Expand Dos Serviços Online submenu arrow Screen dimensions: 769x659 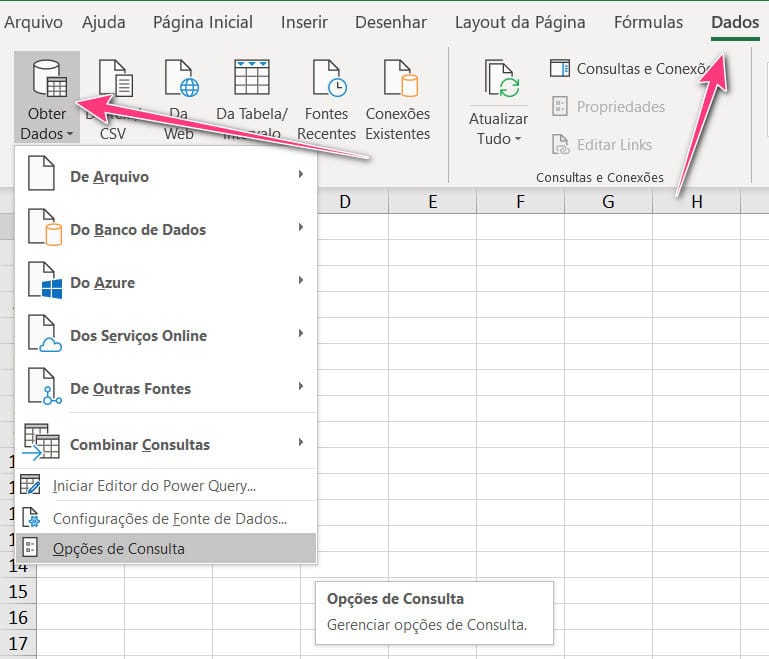301,333
